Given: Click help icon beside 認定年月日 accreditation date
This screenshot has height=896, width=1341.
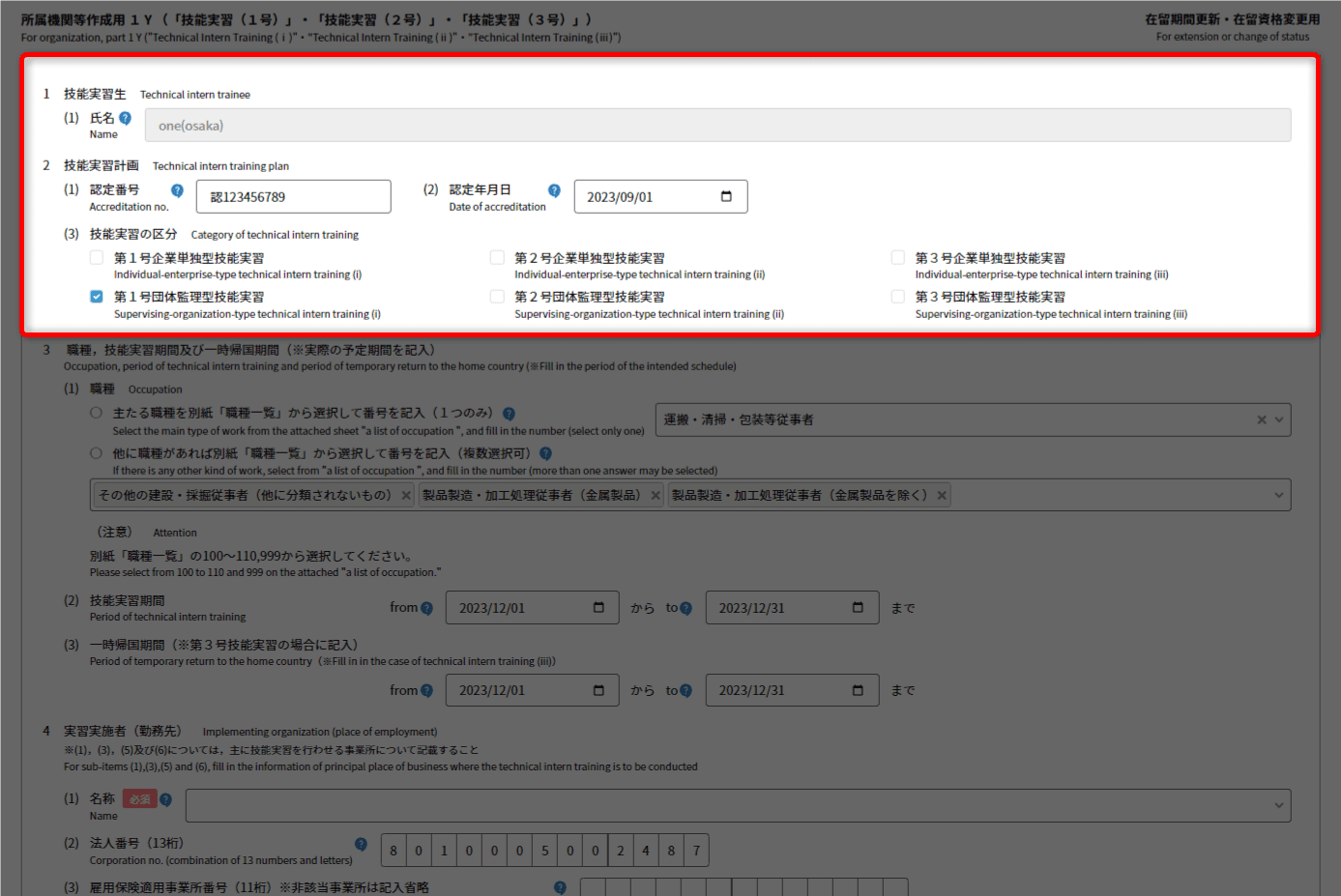Looking at the screenshot, I should (x=554, y=190).
